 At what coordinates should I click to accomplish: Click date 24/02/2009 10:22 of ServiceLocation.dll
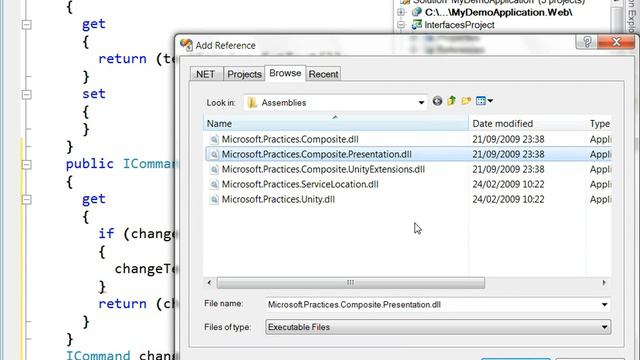pos(508,184)
